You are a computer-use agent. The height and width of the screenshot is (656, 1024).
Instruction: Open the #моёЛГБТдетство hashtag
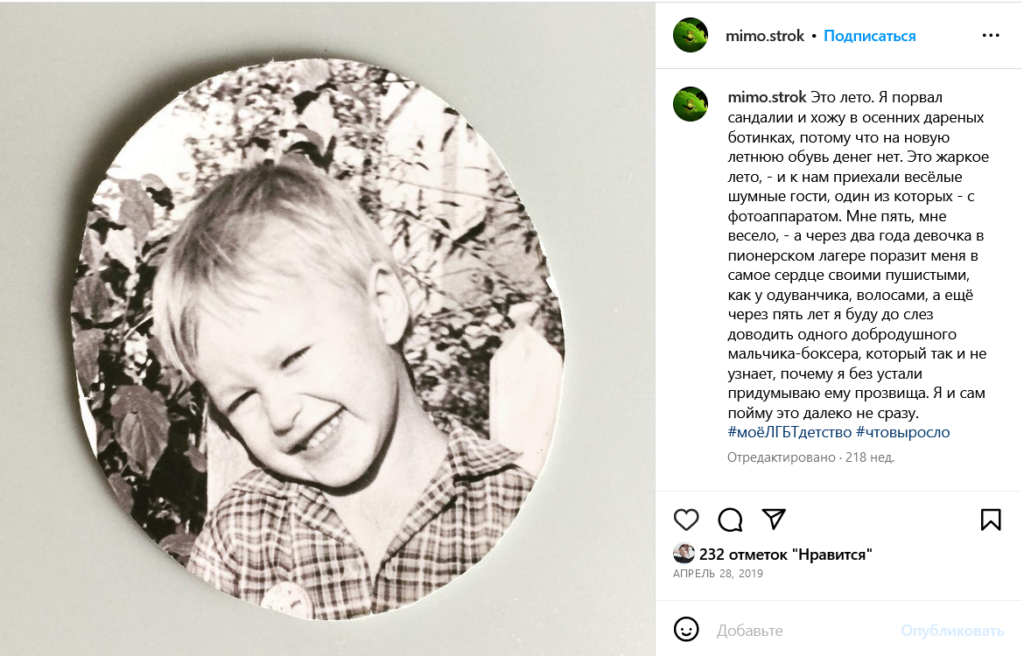(x=790, y=433)
